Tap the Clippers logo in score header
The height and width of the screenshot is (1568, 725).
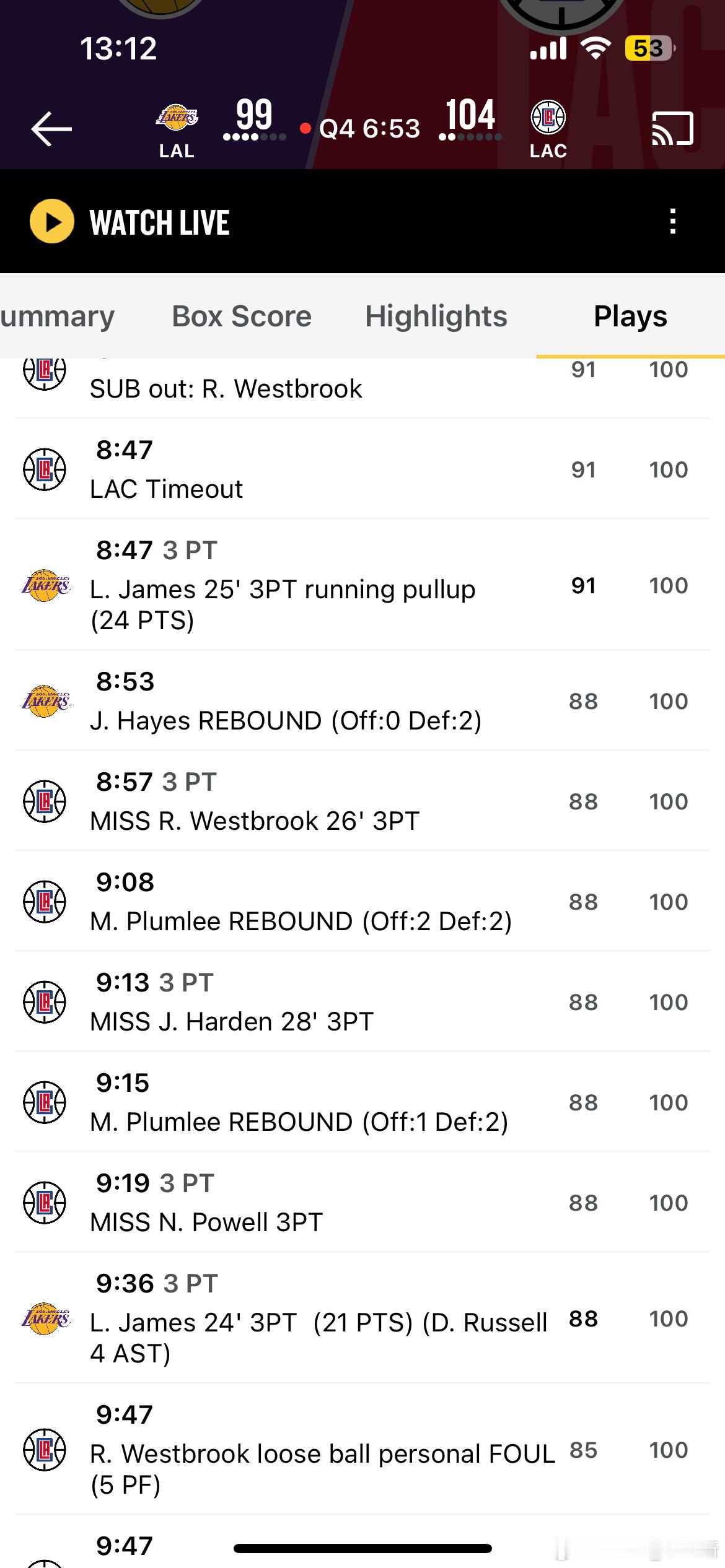tap(548, 118)
